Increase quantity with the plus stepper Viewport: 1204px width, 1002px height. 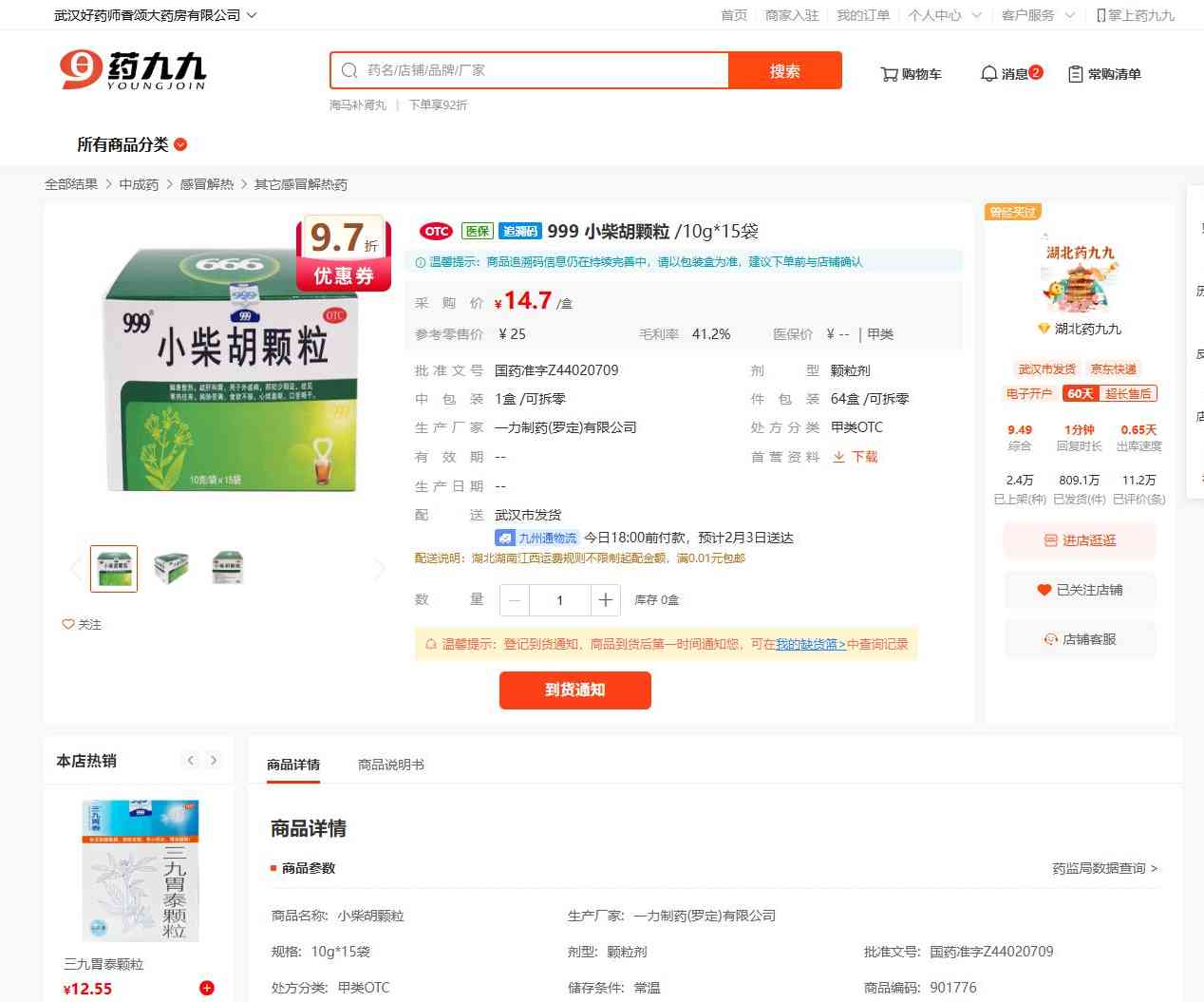[605, 600]
